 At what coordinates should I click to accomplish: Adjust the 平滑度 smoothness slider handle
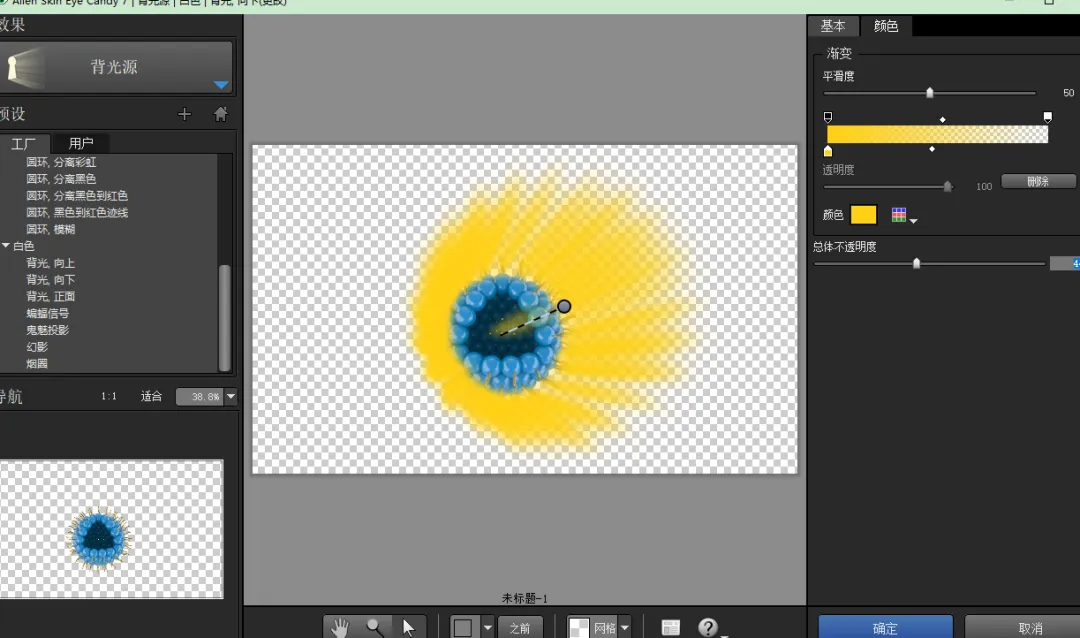point(930,92)
